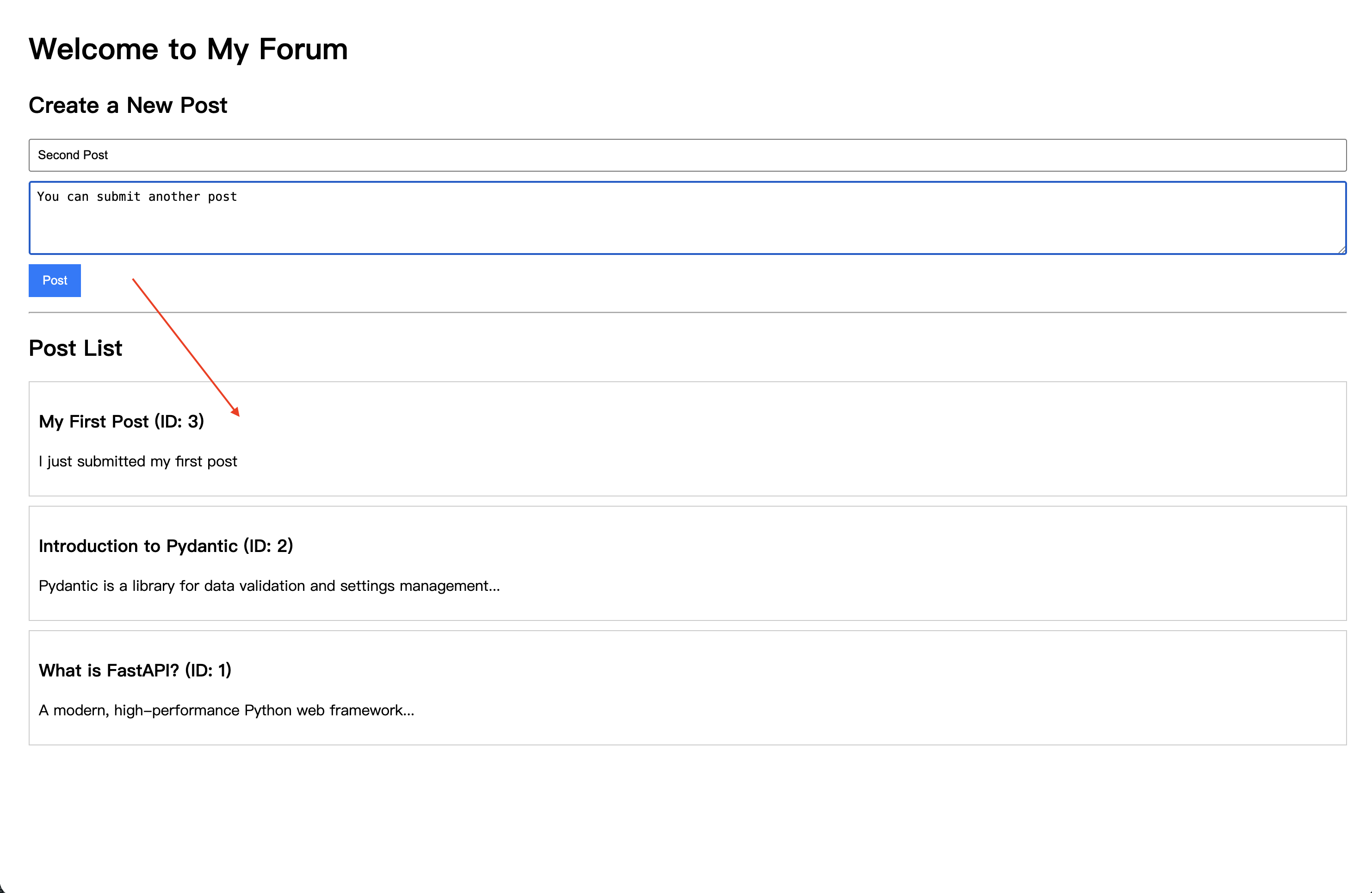The width and height of the screenshot is (1372, 893).
Task: Select the My First Post title
Action: tap(94, 422)
